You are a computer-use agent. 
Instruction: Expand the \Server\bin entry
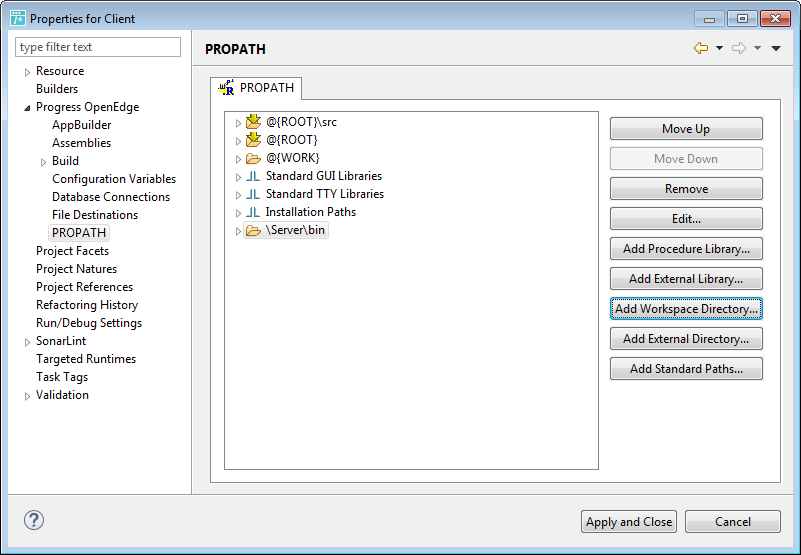(x=238, y=231)
